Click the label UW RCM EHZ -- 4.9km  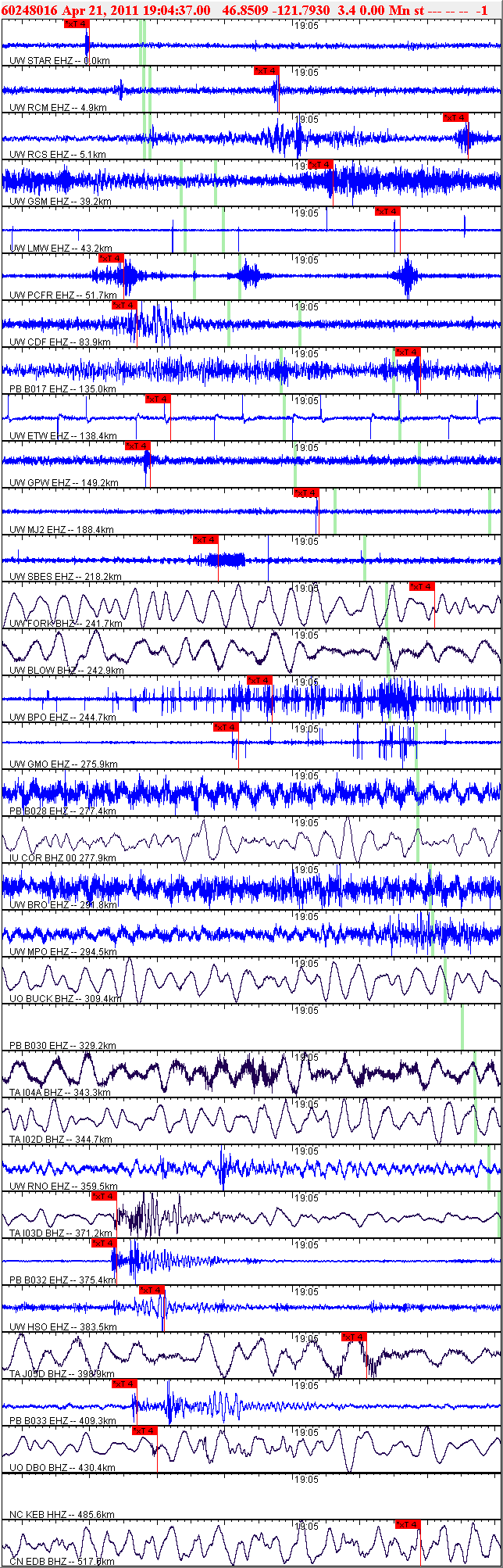point(58,108)
